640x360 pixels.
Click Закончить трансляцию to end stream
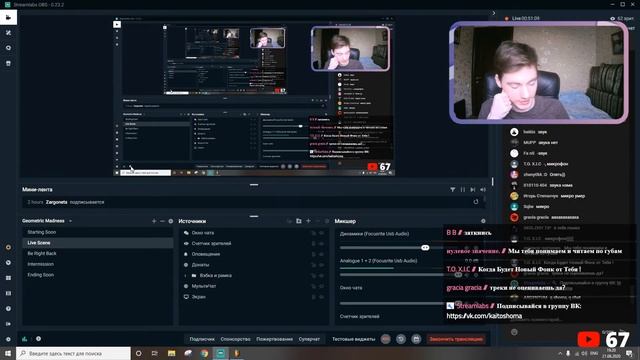tap(456, 339)
